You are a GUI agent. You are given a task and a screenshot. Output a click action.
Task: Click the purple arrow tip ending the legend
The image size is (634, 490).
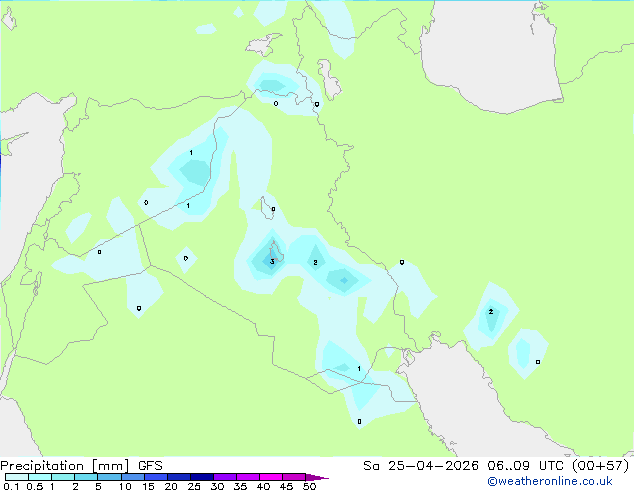coord(317,477)
